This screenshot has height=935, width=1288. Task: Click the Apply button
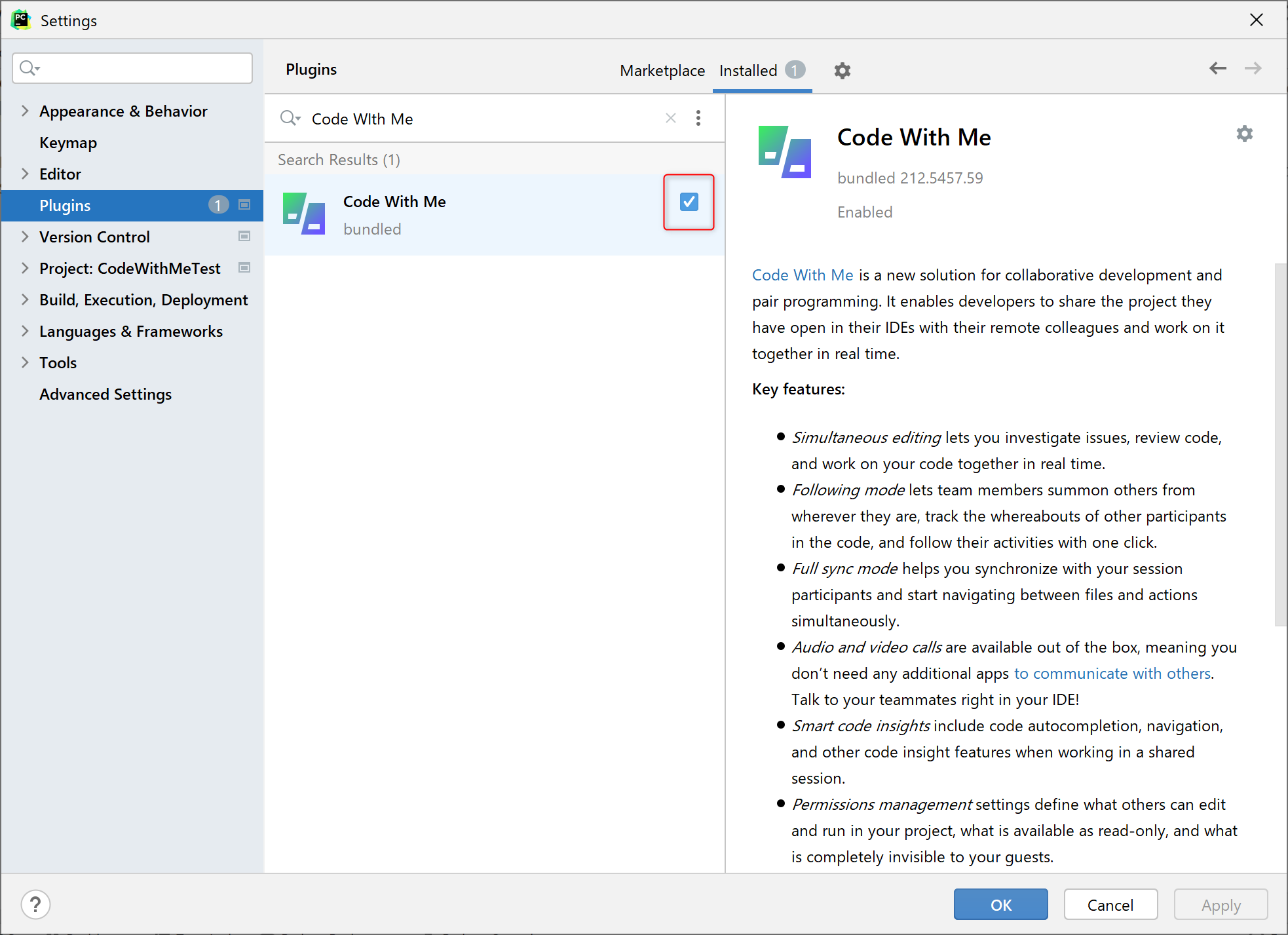click(1221, 905)
